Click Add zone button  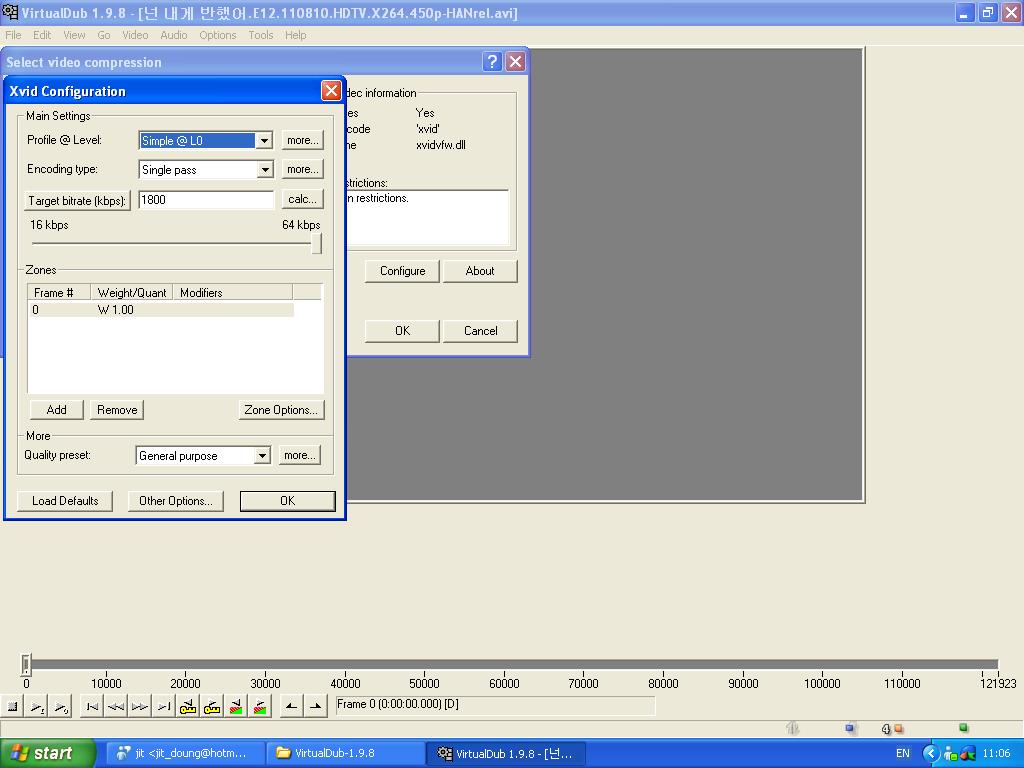tap(57, 409)
